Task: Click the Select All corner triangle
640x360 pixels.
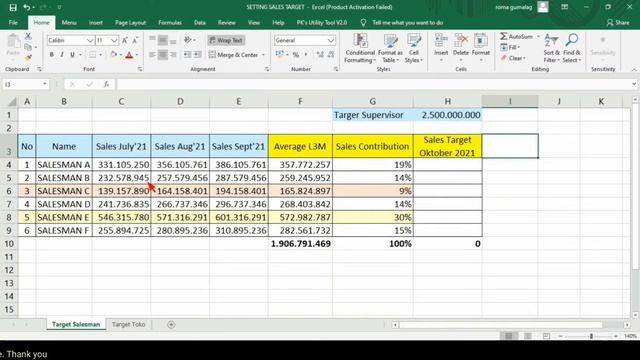Action: [12, 101]
